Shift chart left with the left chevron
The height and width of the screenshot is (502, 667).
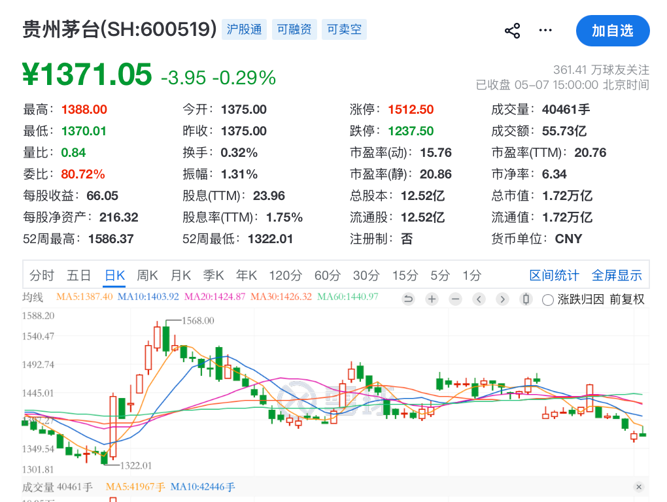tap(479, 299)
